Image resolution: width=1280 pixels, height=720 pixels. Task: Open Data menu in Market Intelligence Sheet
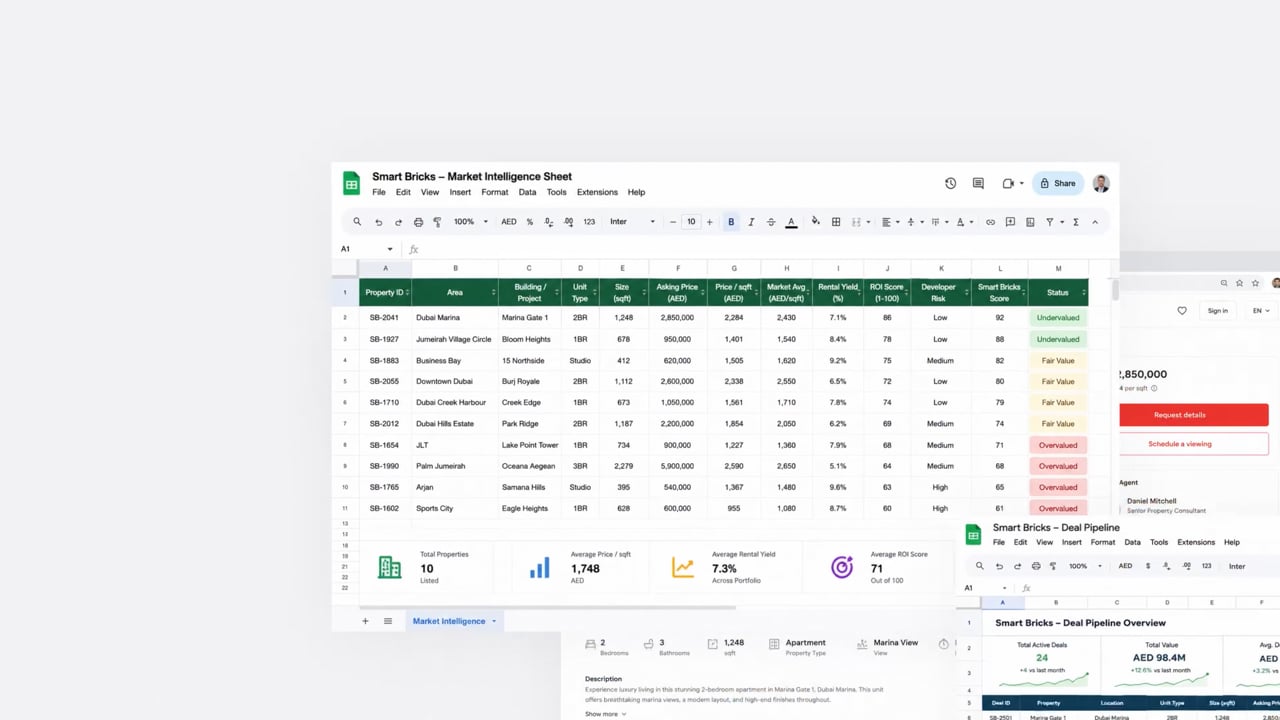coord(527,192)
